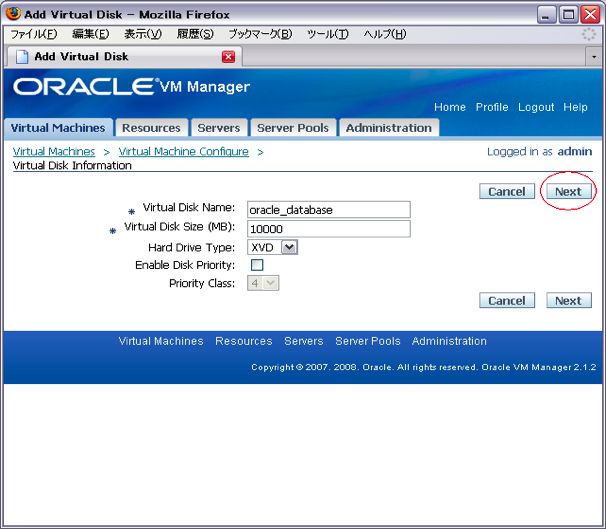Click the page icon on the browser tab

tap(22, 57)
